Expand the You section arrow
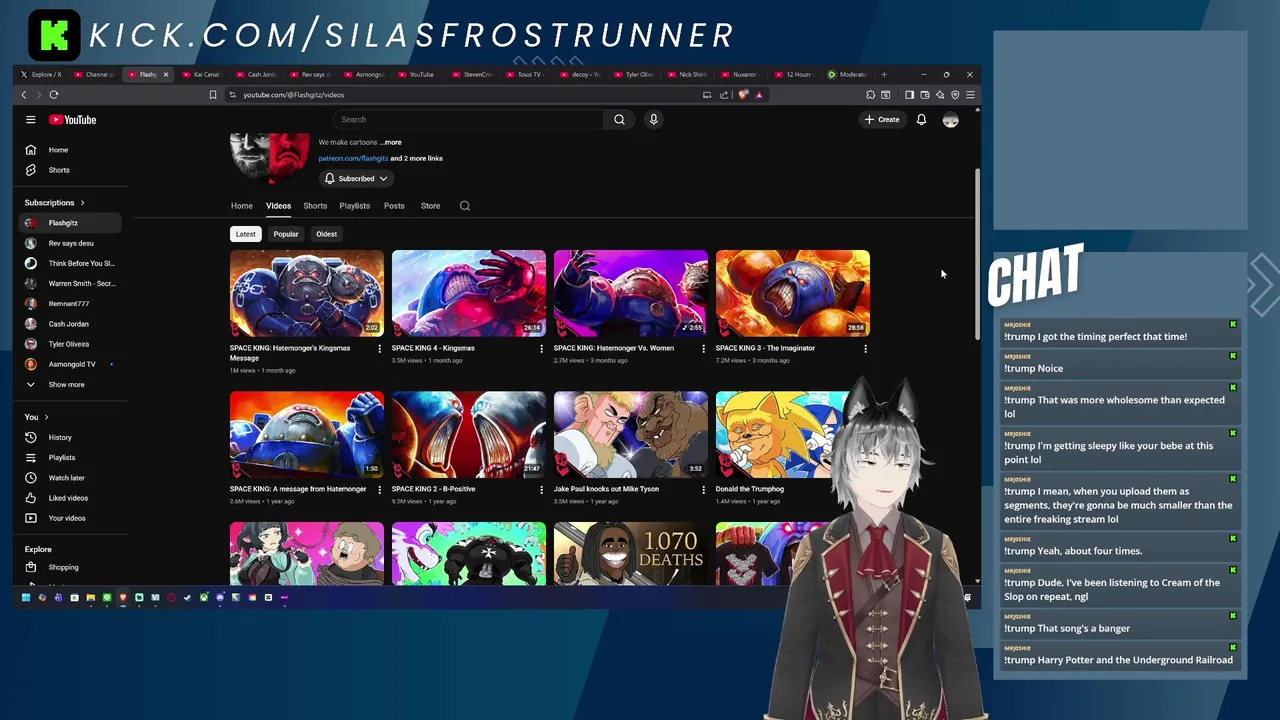This screenshot has width=1280, height=720. point(46,417)
